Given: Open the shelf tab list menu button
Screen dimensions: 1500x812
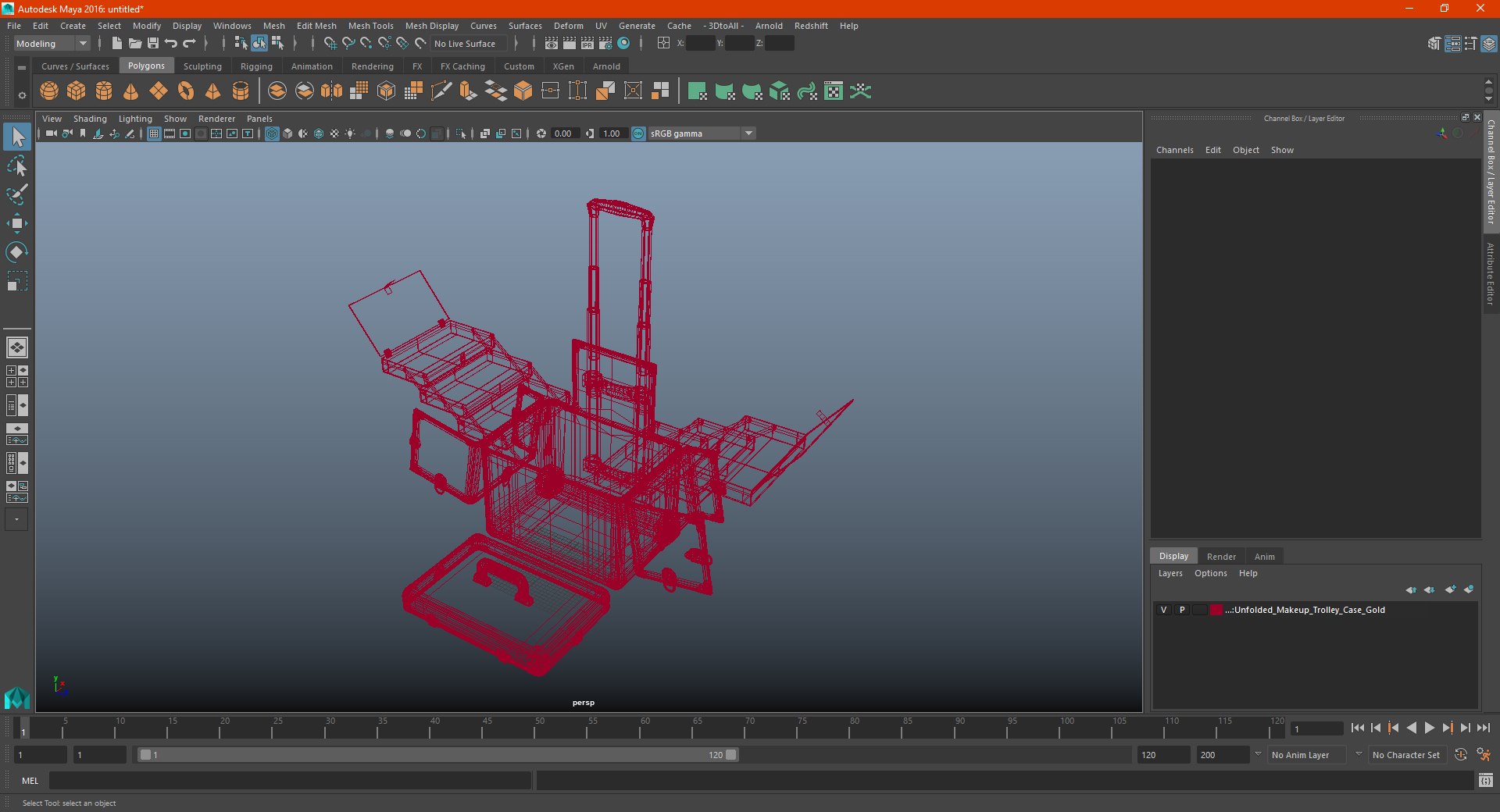Looking at the screenshot, I should 22,68.
